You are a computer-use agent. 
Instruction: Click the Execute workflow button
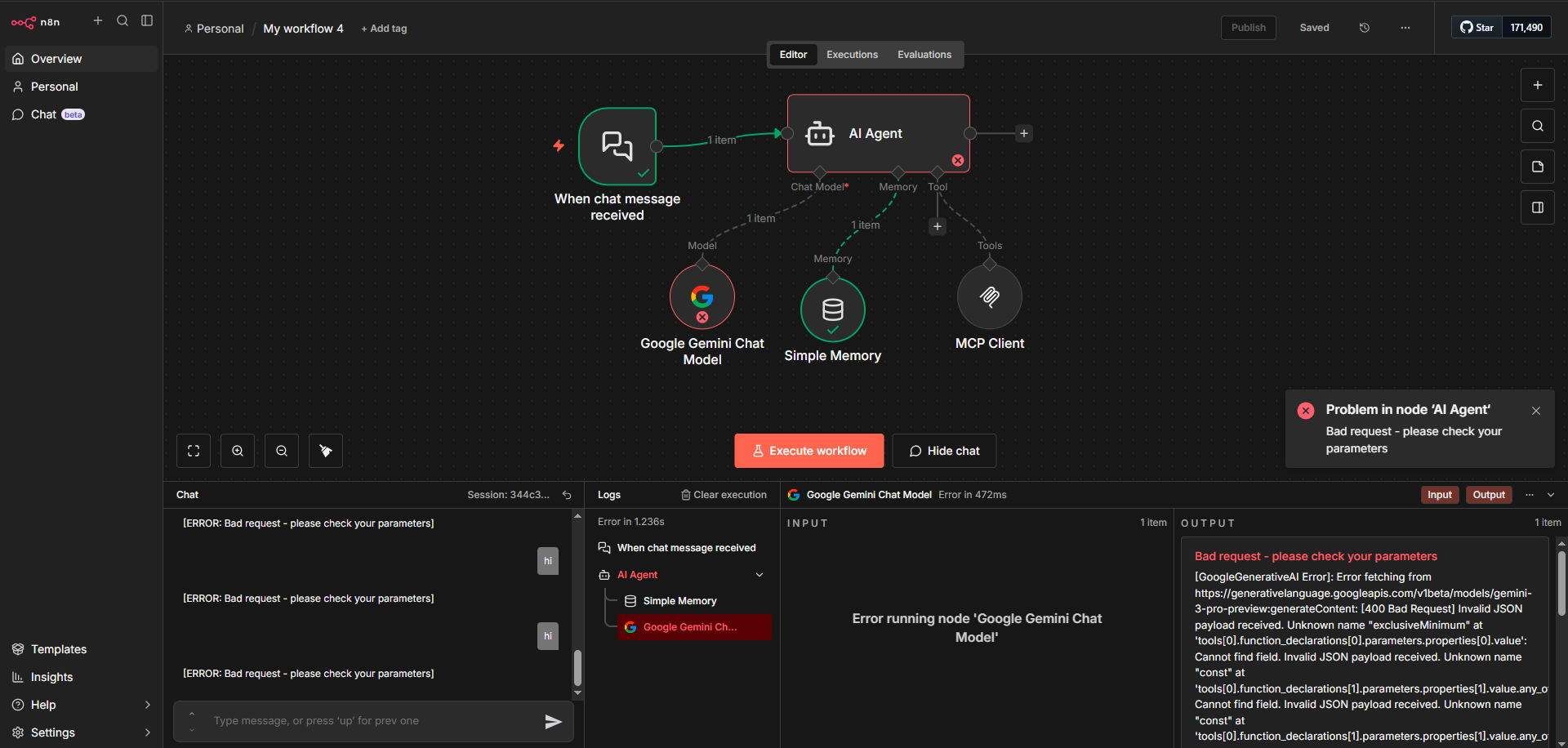pyautogui.click(x=809, y=451)
